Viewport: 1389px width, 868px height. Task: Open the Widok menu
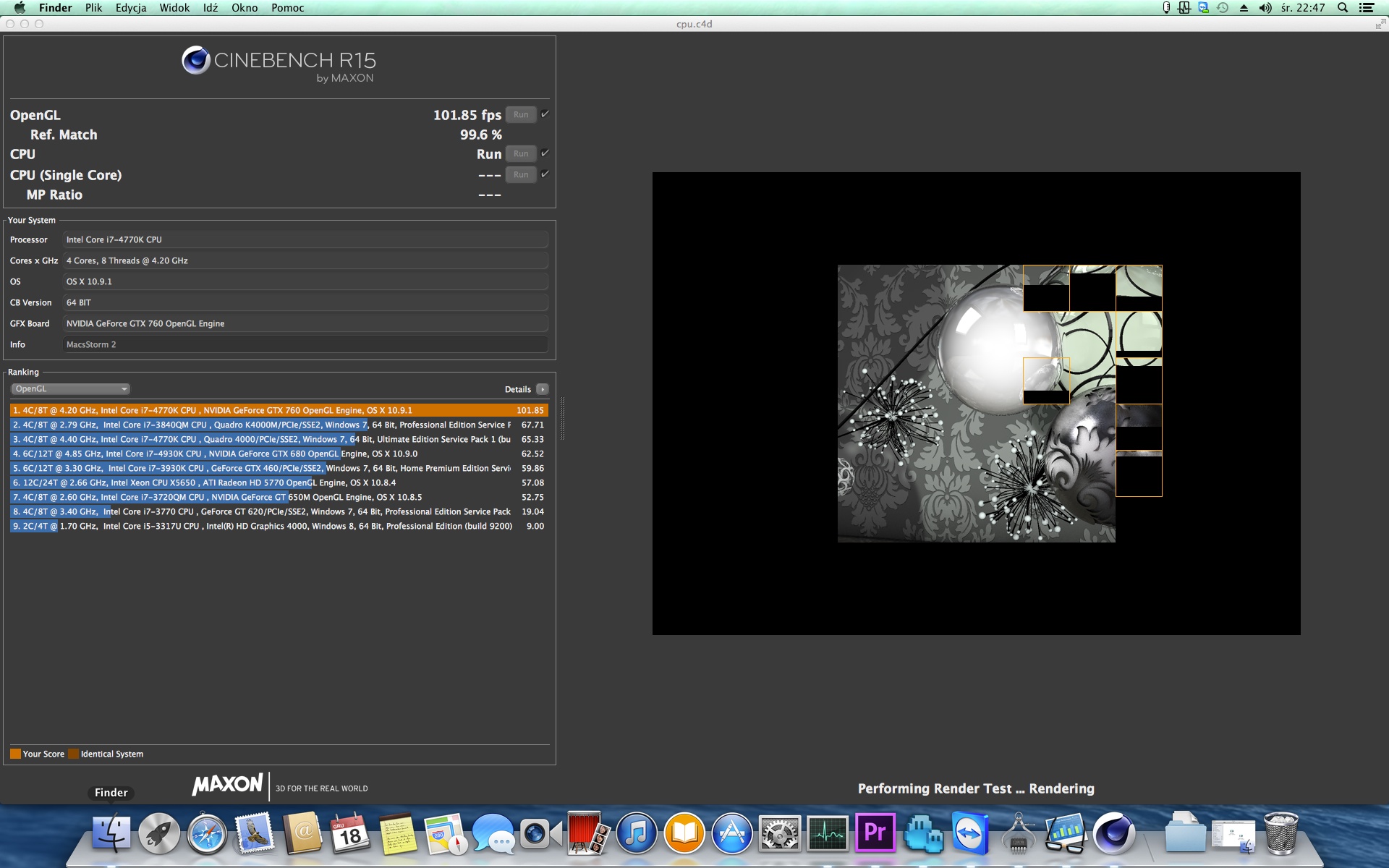tap(174, 8)
